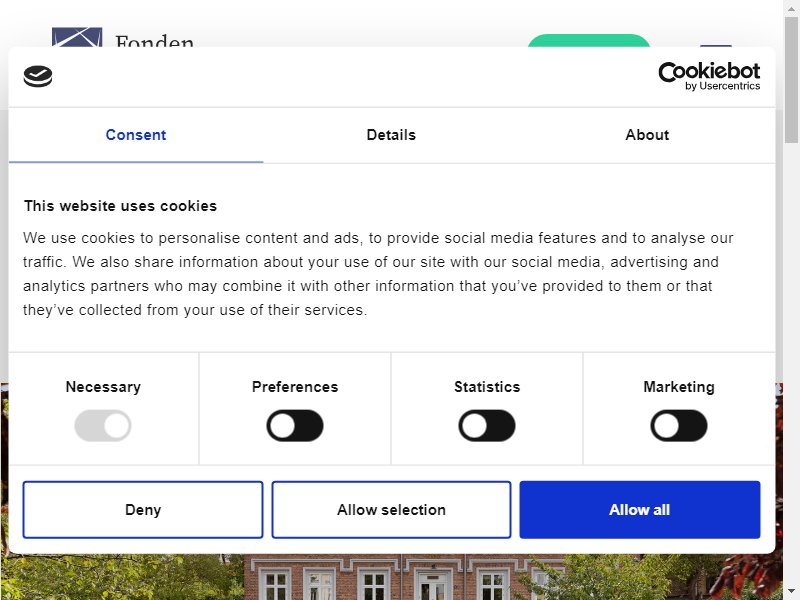
Task: Turn on the Marketing cookies switch
Action: (x=679, y=426)
